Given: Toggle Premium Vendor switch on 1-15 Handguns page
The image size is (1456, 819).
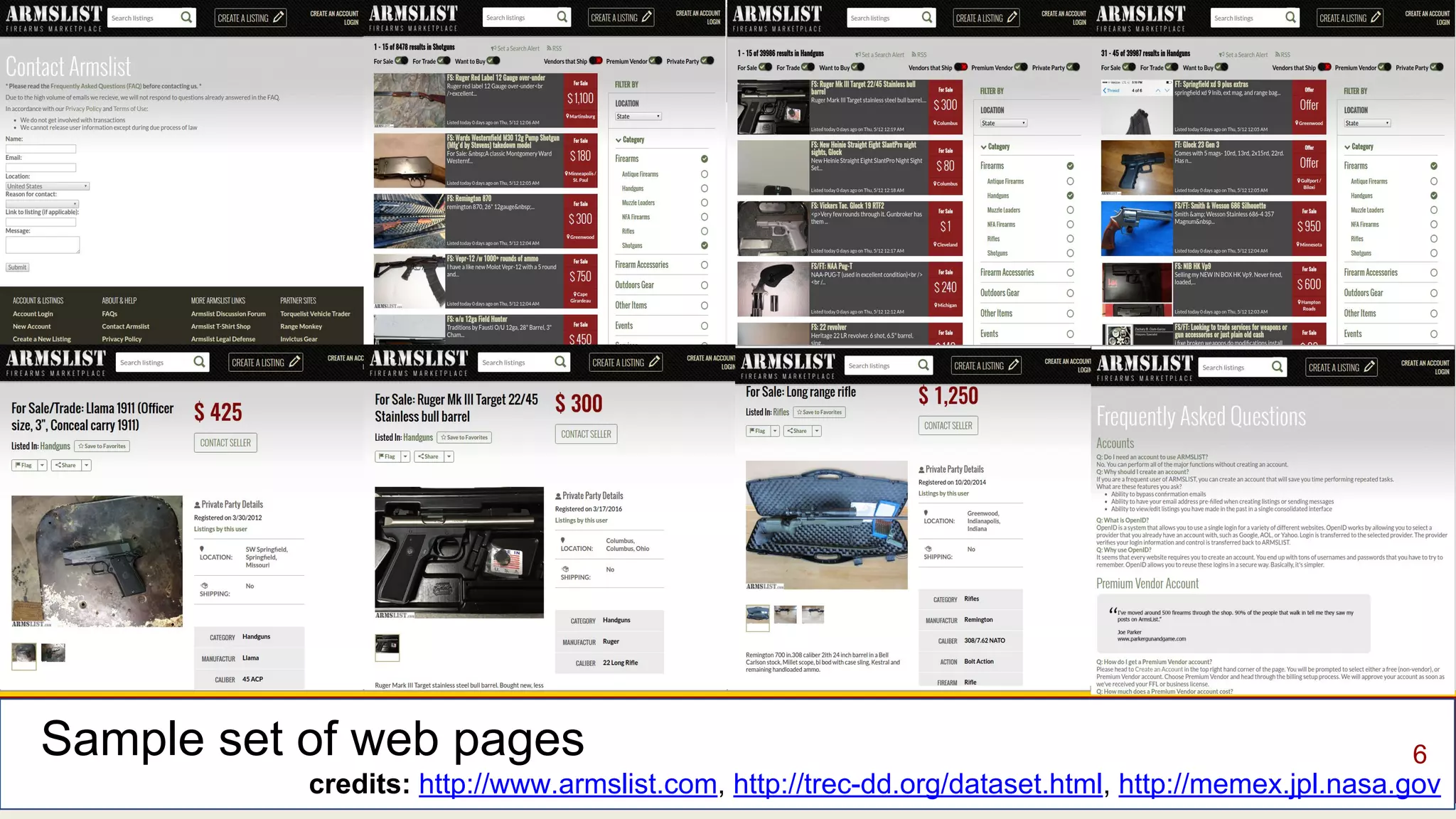Looking at the screenshot, I should pos(1021,67).
